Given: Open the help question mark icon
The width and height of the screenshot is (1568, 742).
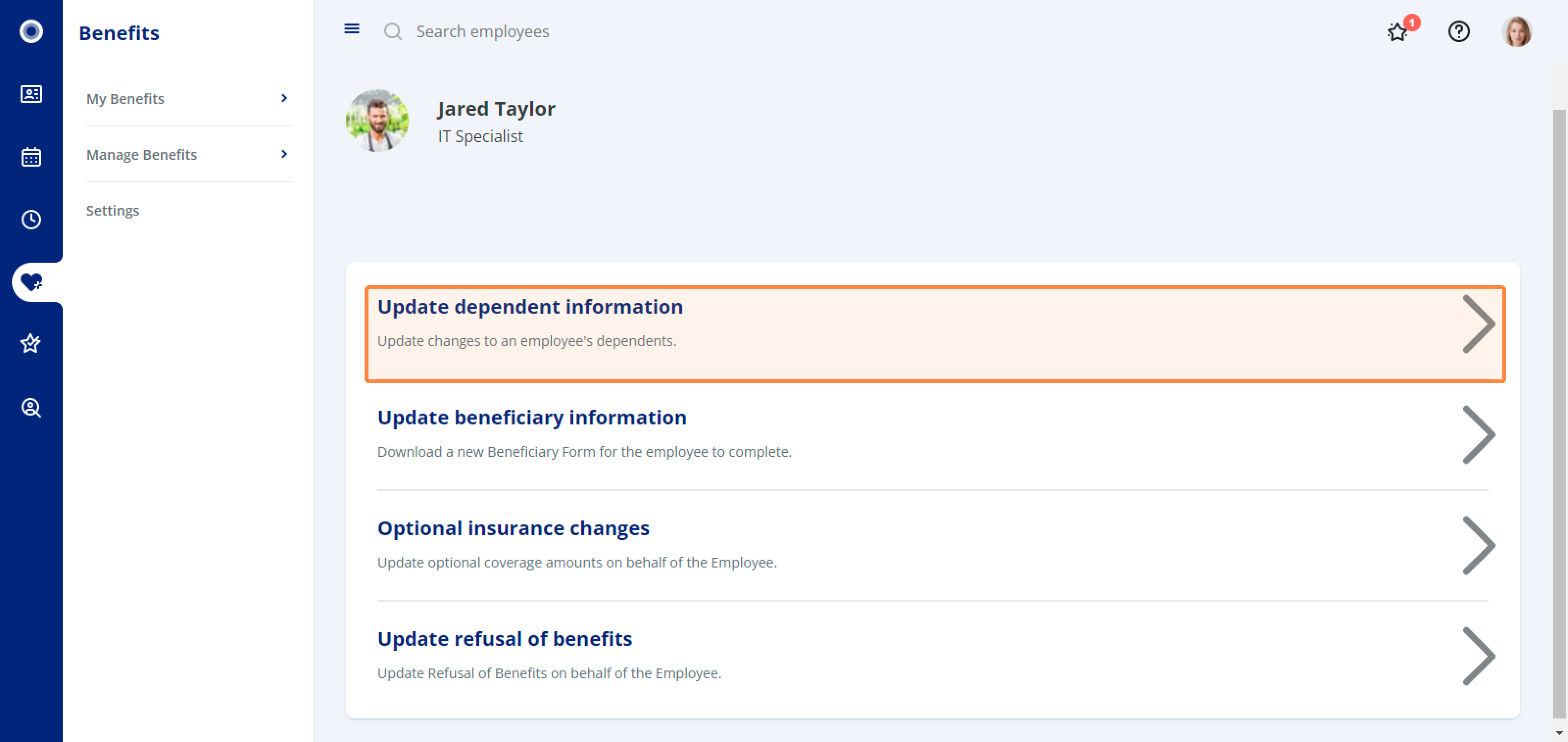Looking at the screenshot, I should click(1458, 31).
